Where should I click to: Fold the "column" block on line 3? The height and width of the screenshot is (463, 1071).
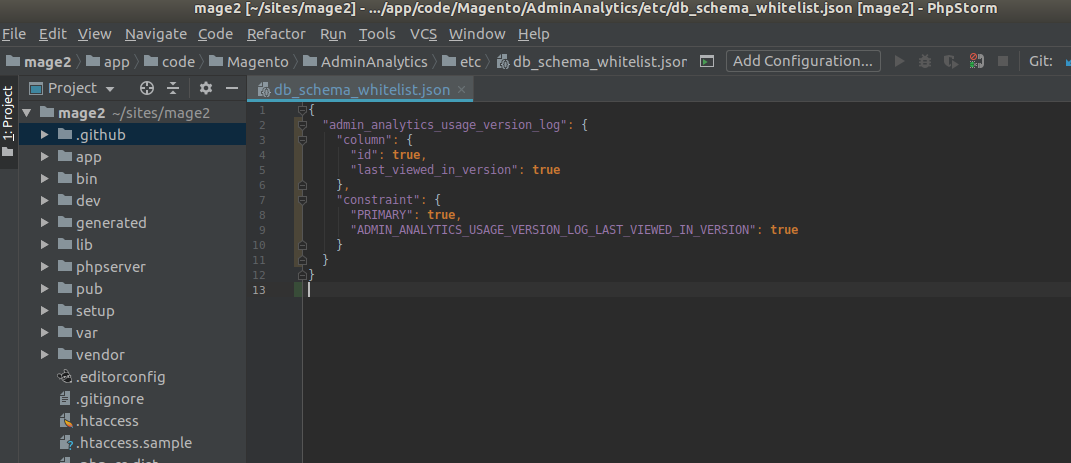click(x=302, y=140)
